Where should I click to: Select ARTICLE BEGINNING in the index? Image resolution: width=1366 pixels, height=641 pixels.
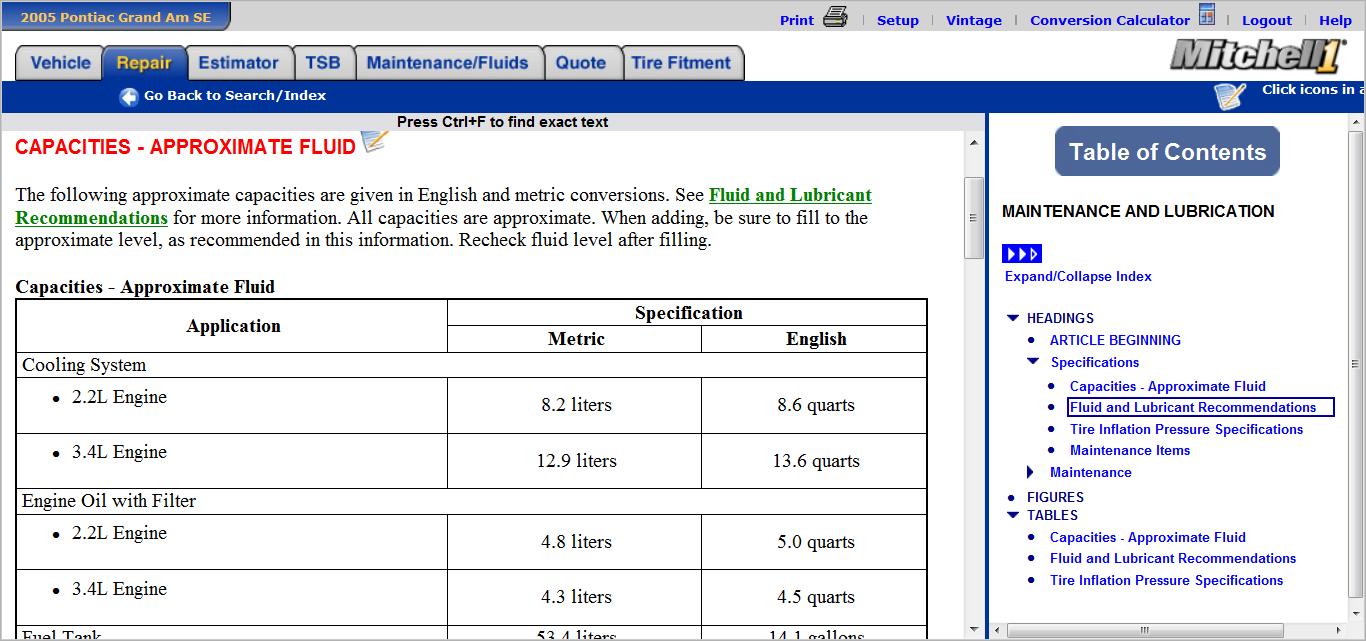(x=1115, y=340)
